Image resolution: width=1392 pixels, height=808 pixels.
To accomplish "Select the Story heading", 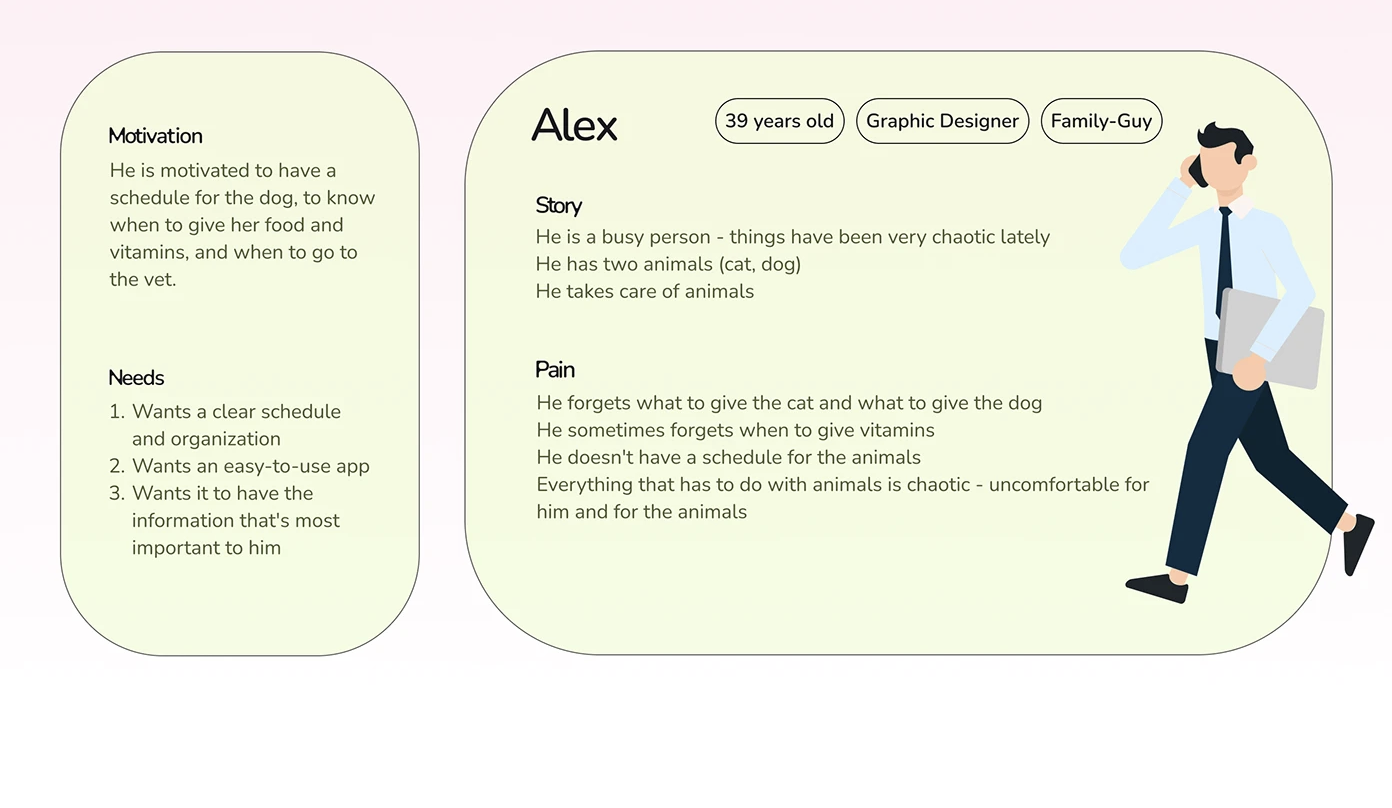I will tap(558, 206).
